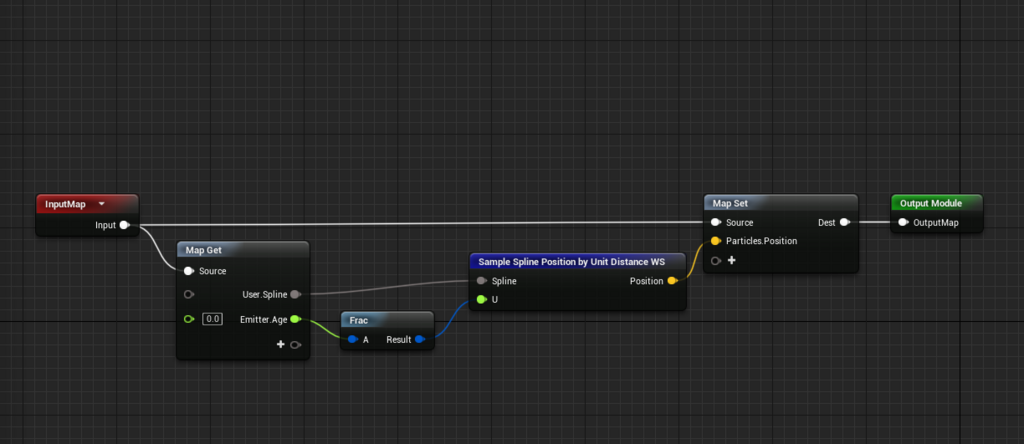Screen dimensions: 1024x444
Task: Open the InputMap node dropdown arrow
Action: click(102, 204)
